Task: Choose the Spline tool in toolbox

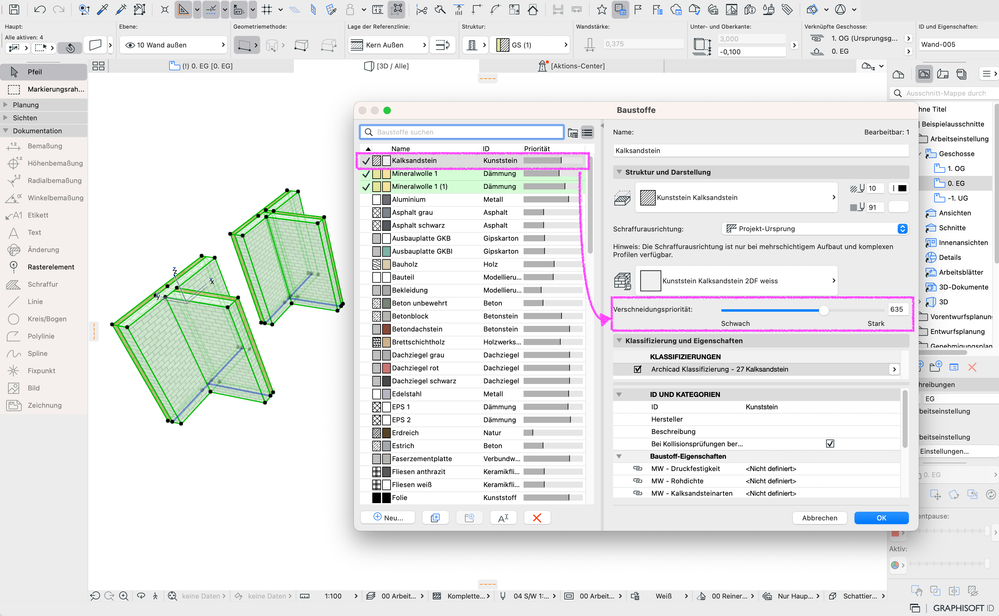Action: point(37,353)
